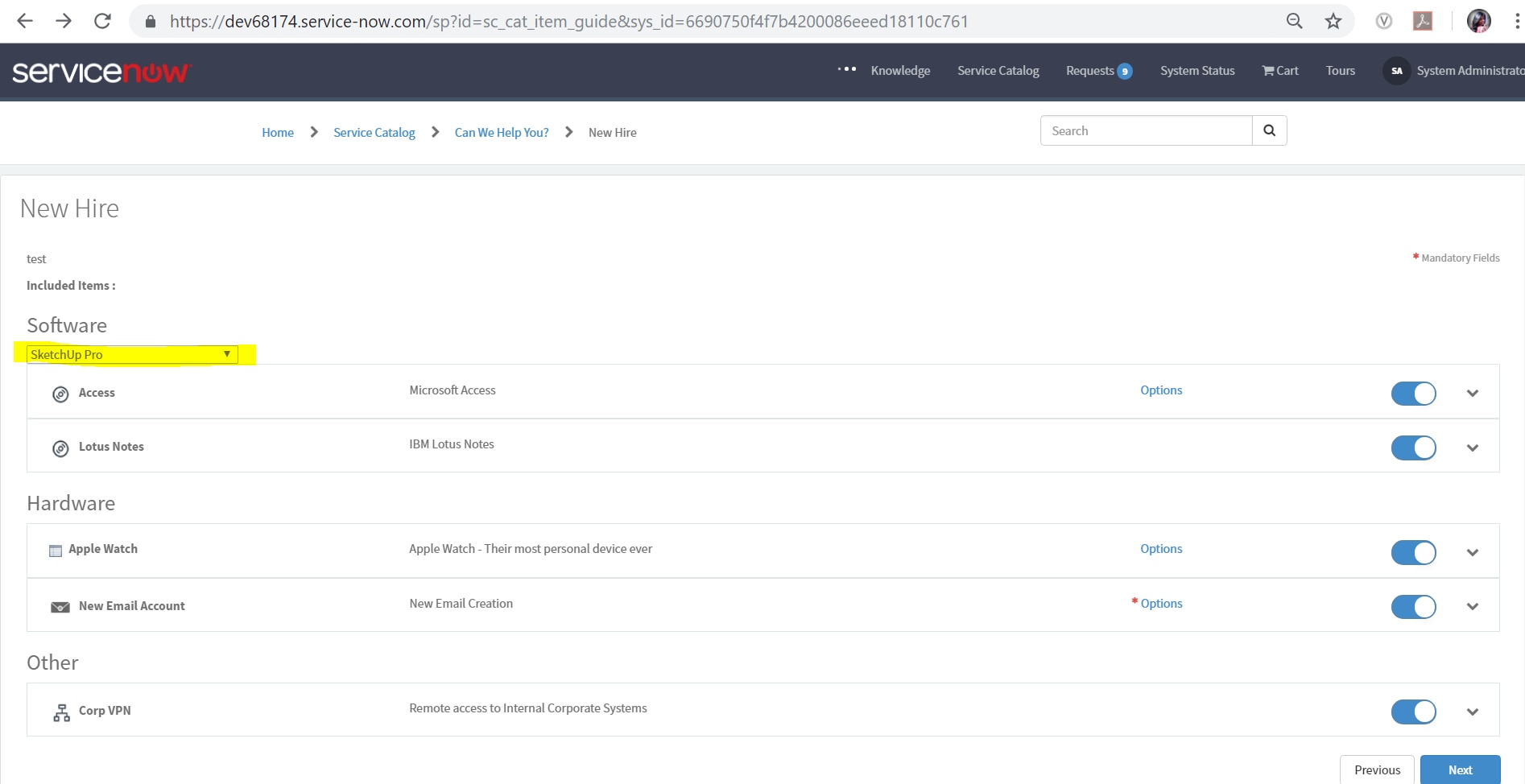Toggle off the Apple Watch switch
Viewport: 1525px width, 784px height.
1414,552
